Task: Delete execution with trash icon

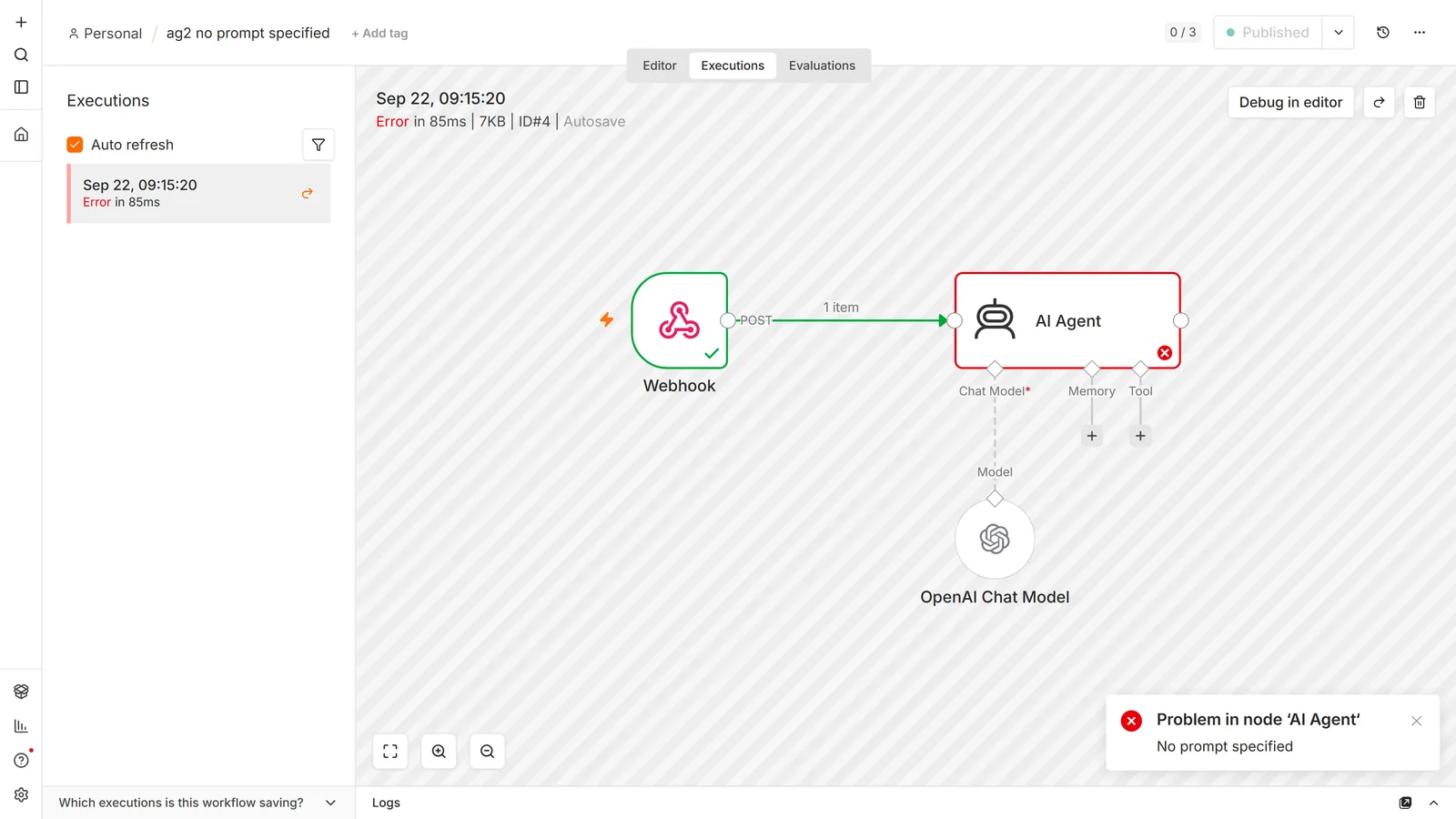Action: 1420,102
